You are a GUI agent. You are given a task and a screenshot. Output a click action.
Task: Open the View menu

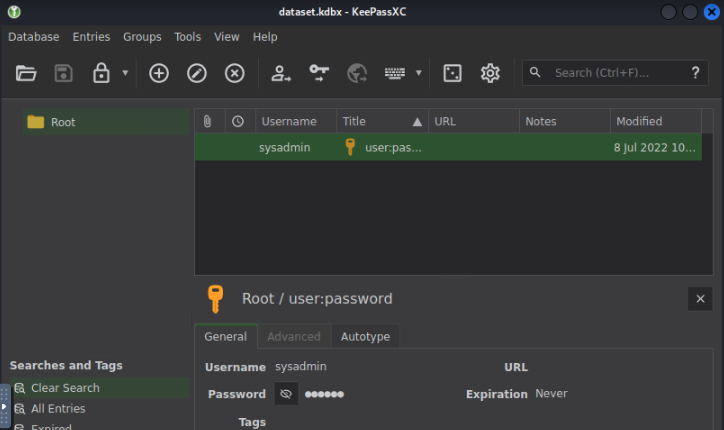[x=227, y=37]
